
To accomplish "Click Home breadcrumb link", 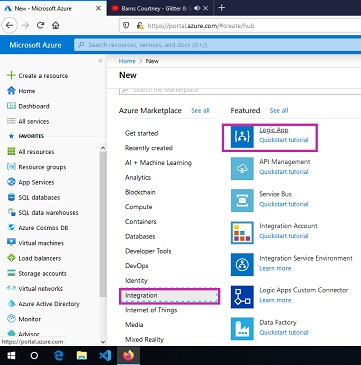I will coord(127,61).
